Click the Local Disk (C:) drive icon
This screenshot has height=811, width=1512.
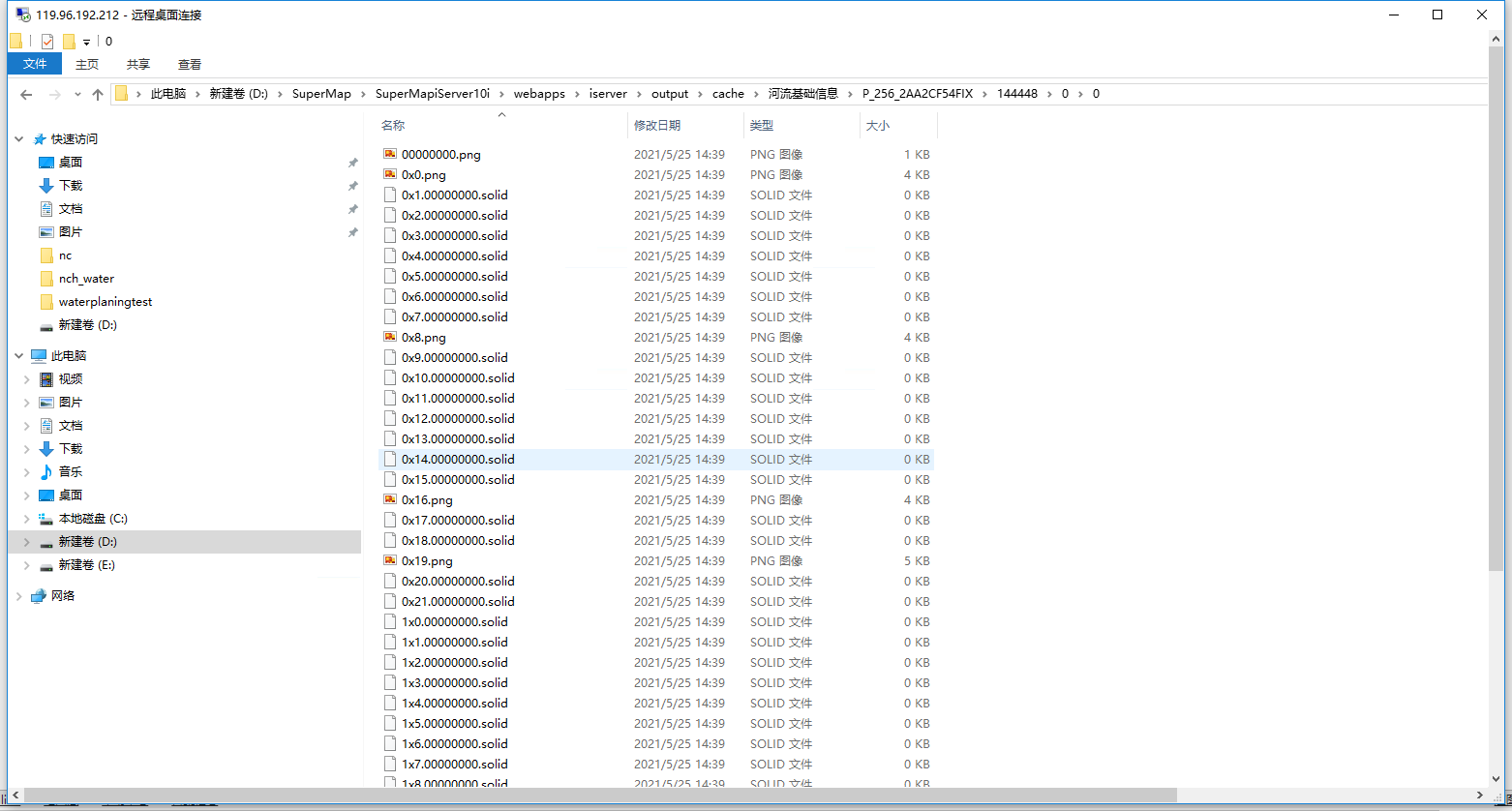46,519
